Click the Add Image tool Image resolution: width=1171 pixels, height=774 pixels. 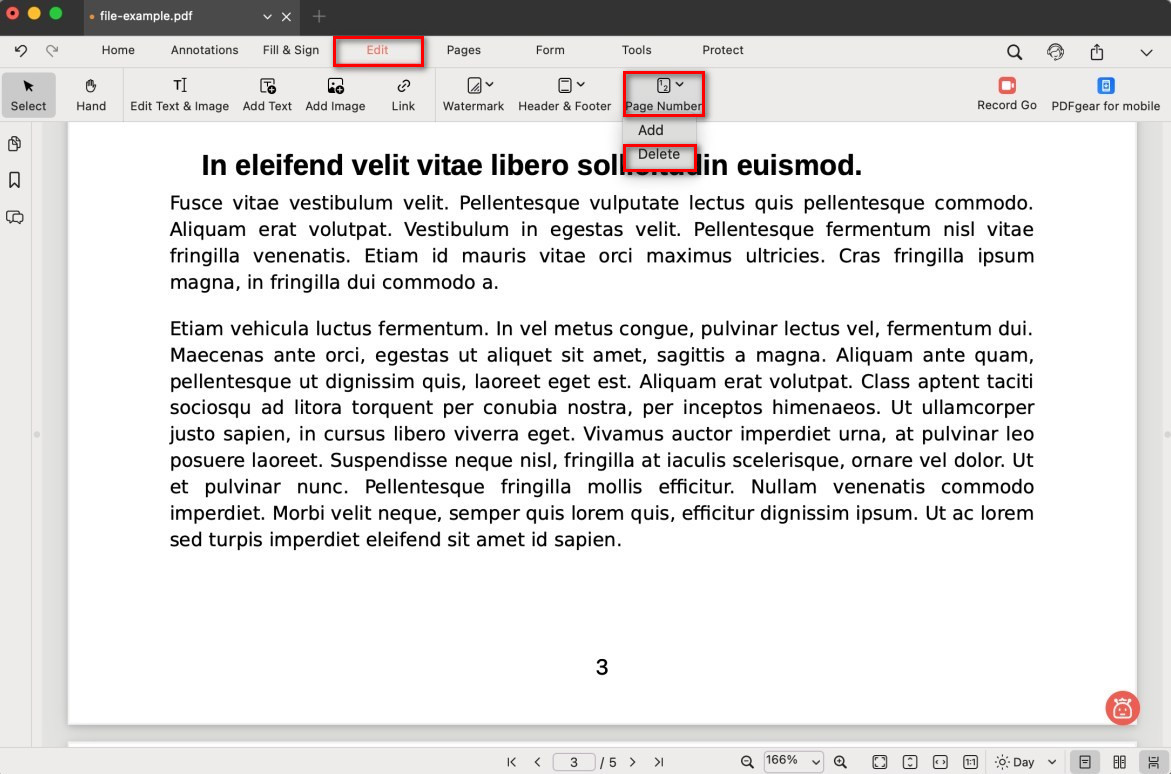pyautogui.click(x=335, y=94)
